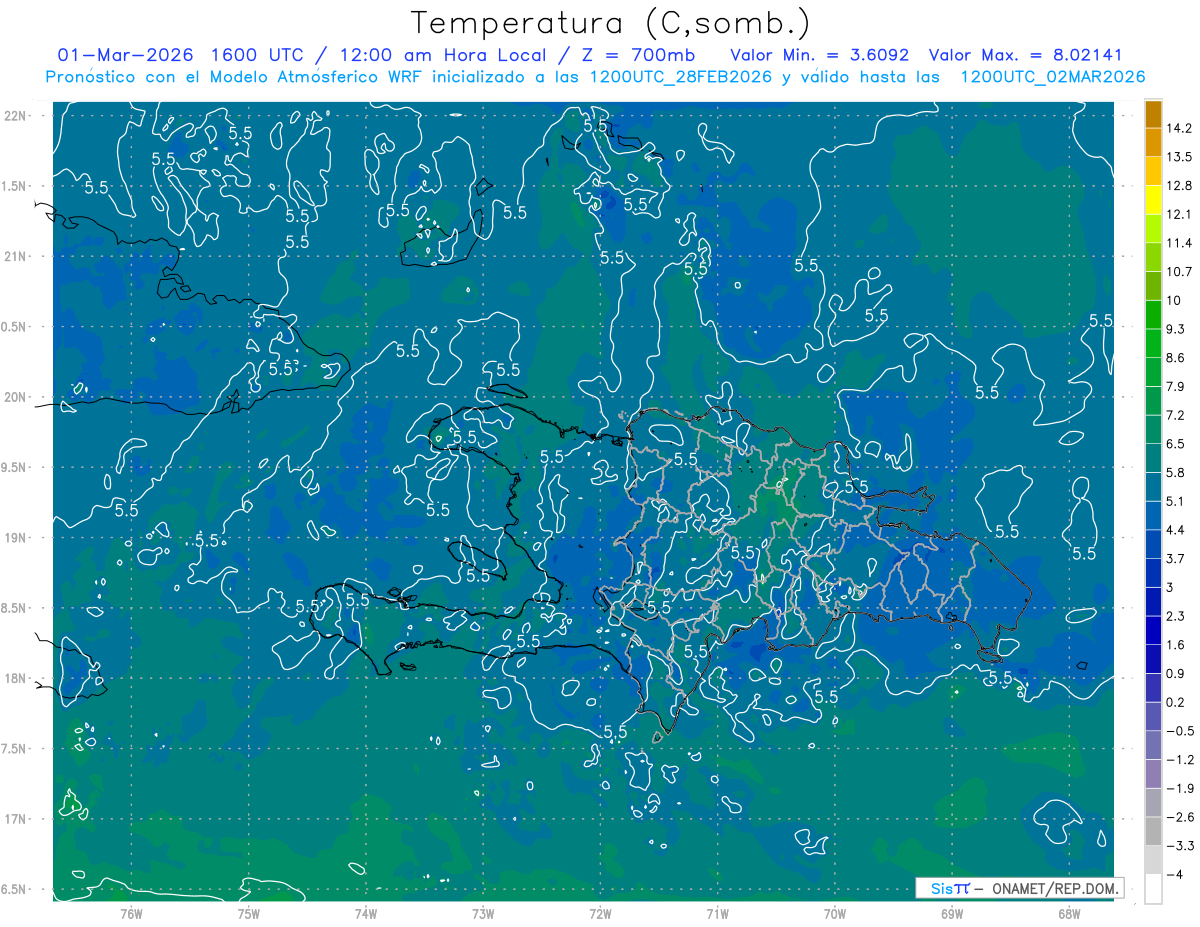Click the 5.8 color scale label
The width and height of the screenshot is (1200, 927).
pos(1176,472)
